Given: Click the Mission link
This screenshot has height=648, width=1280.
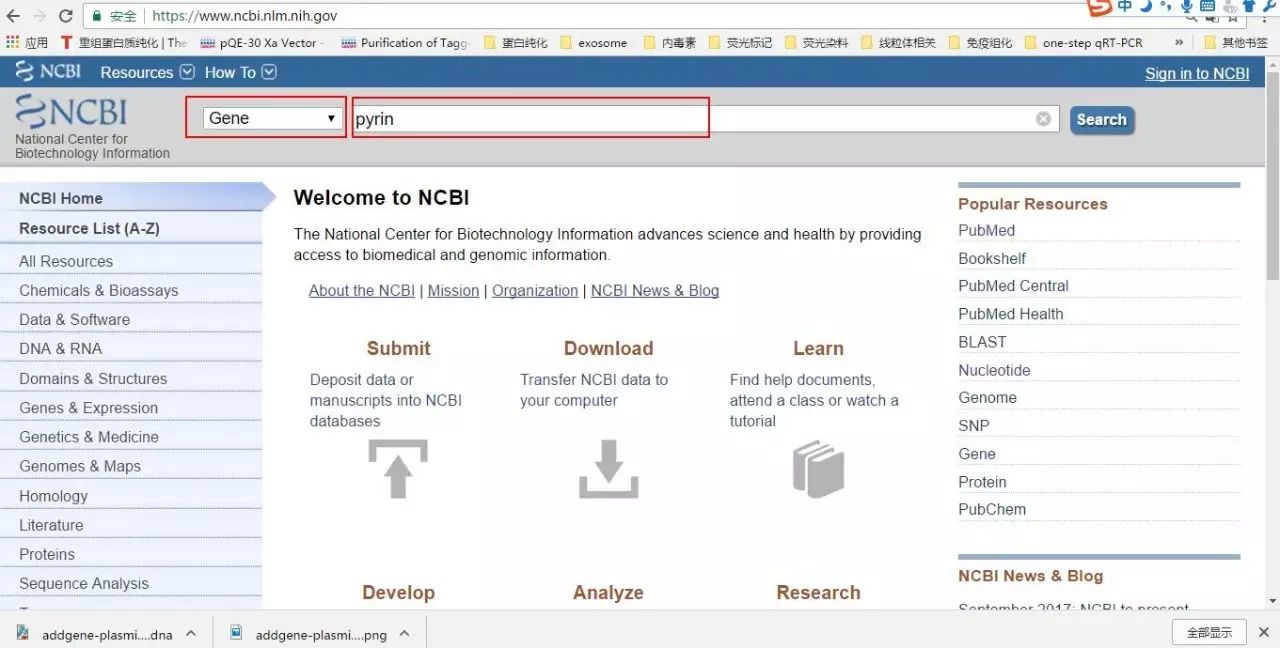Looking at the screenshot, I should click(x=453, y=290).
